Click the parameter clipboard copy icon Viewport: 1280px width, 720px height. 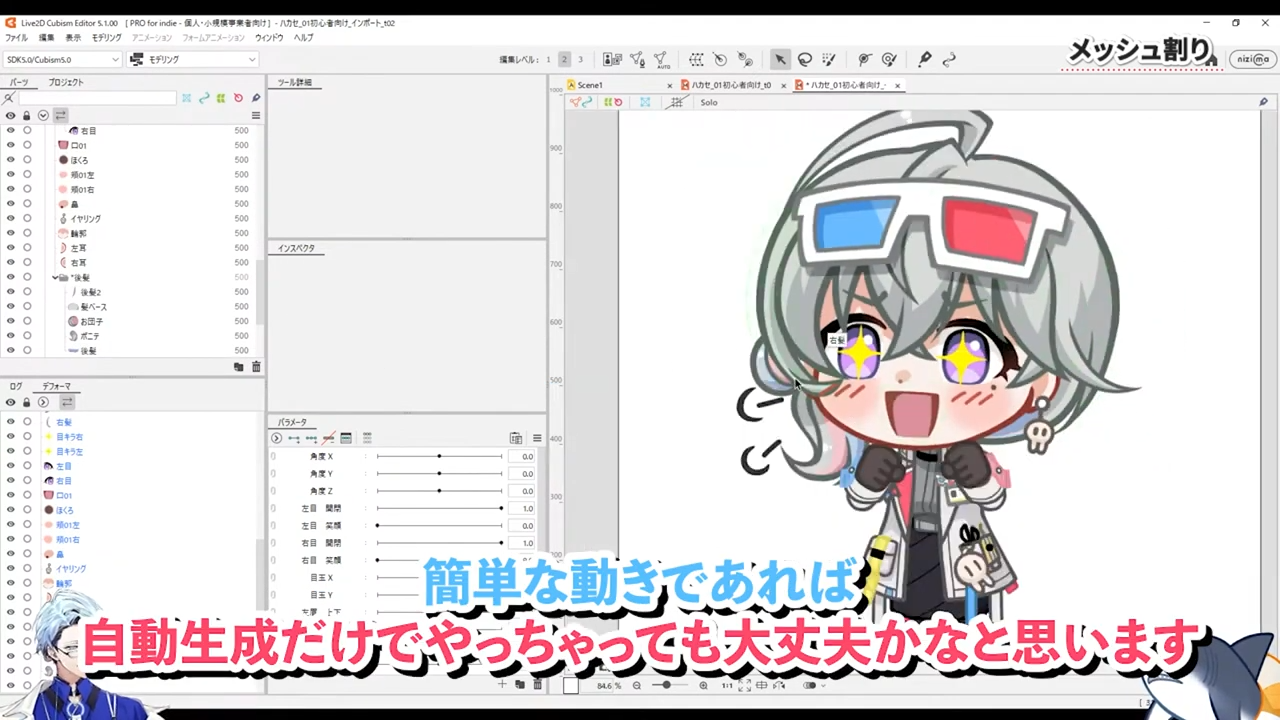[x=516, y=438]
